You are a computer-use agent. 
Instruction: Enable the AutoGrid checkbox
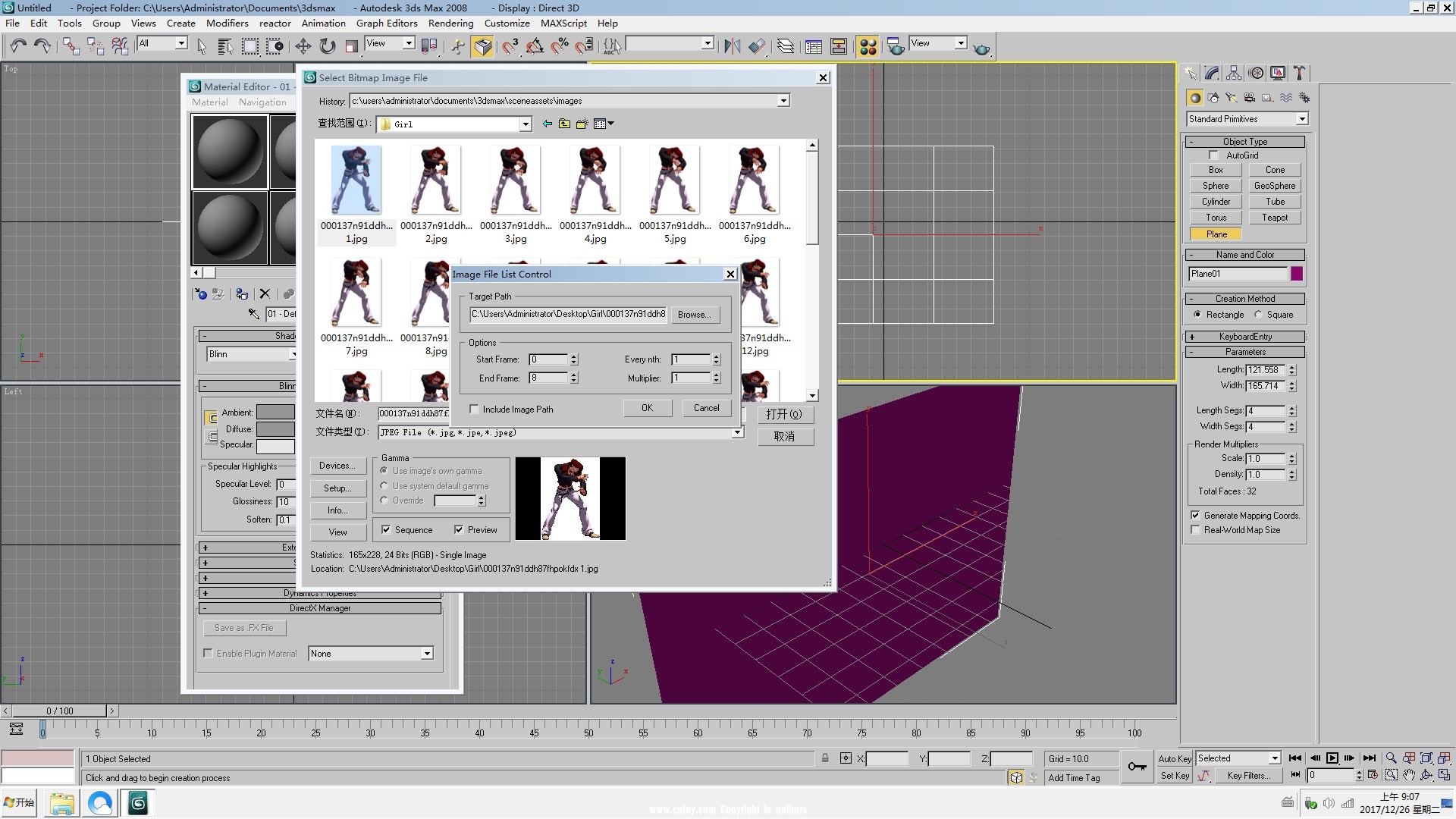1213,155
